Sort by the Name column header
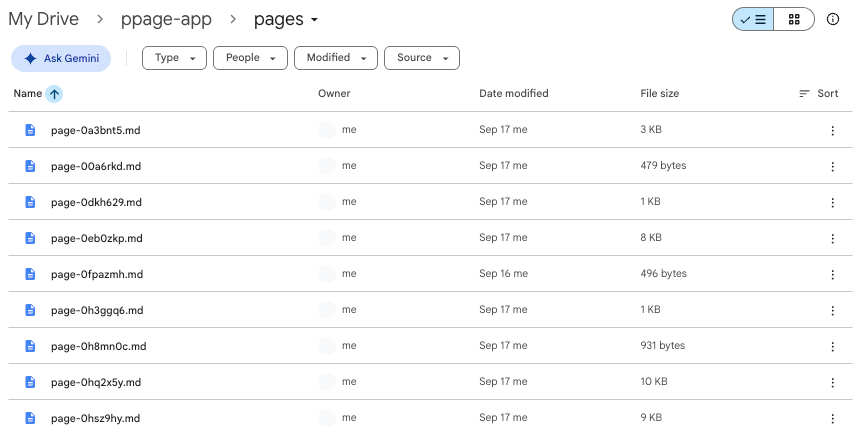Viewport: 860px width, 433px height. [28, 94]
